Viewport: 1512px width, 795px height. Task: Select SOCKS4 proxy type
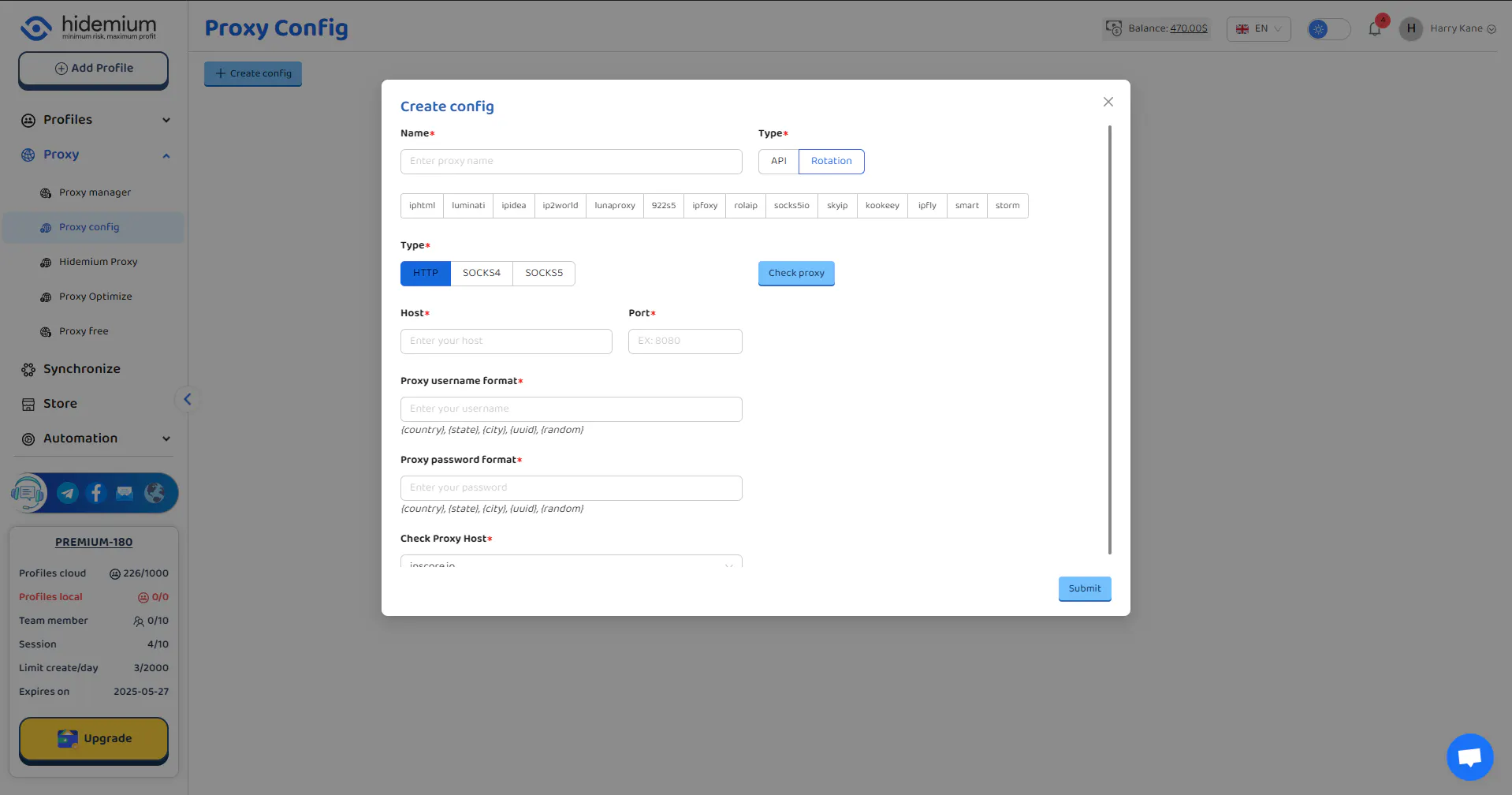click(482, 273)
